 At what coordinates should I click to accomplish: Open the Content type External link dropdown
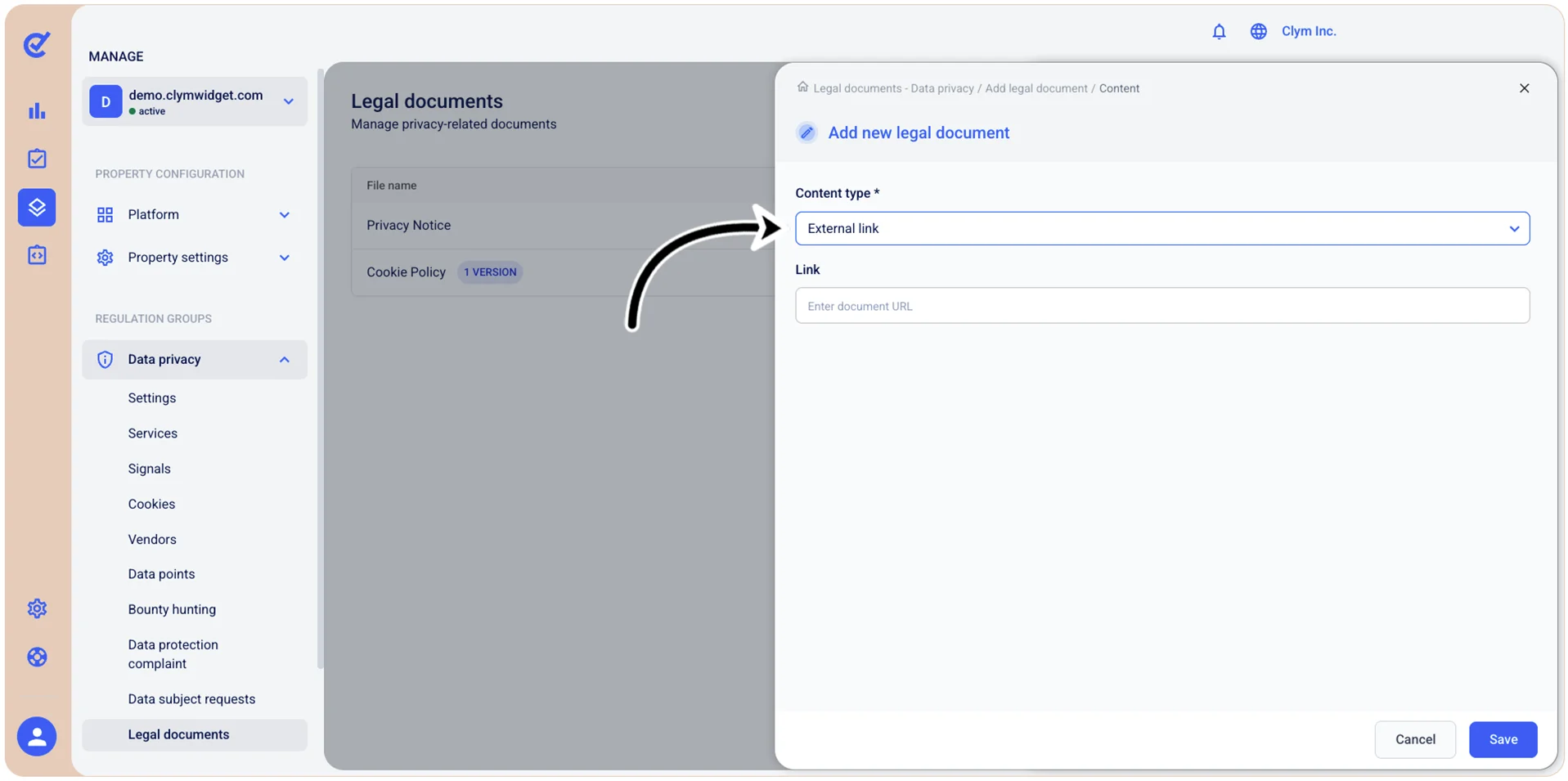pos(1161,228)
